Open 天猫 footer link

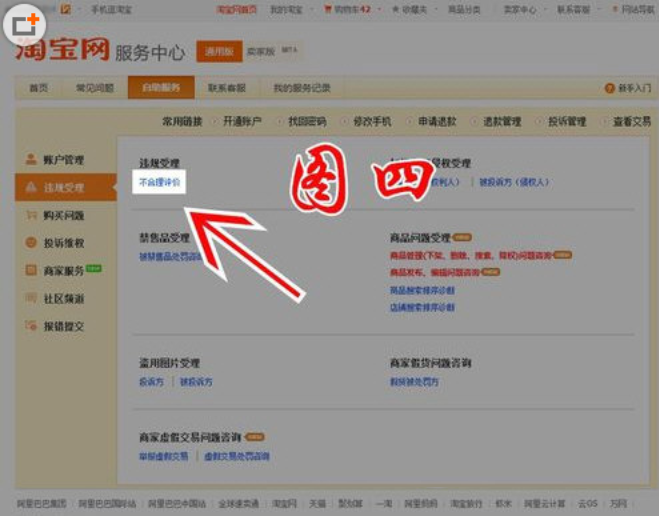coord(317,503)
